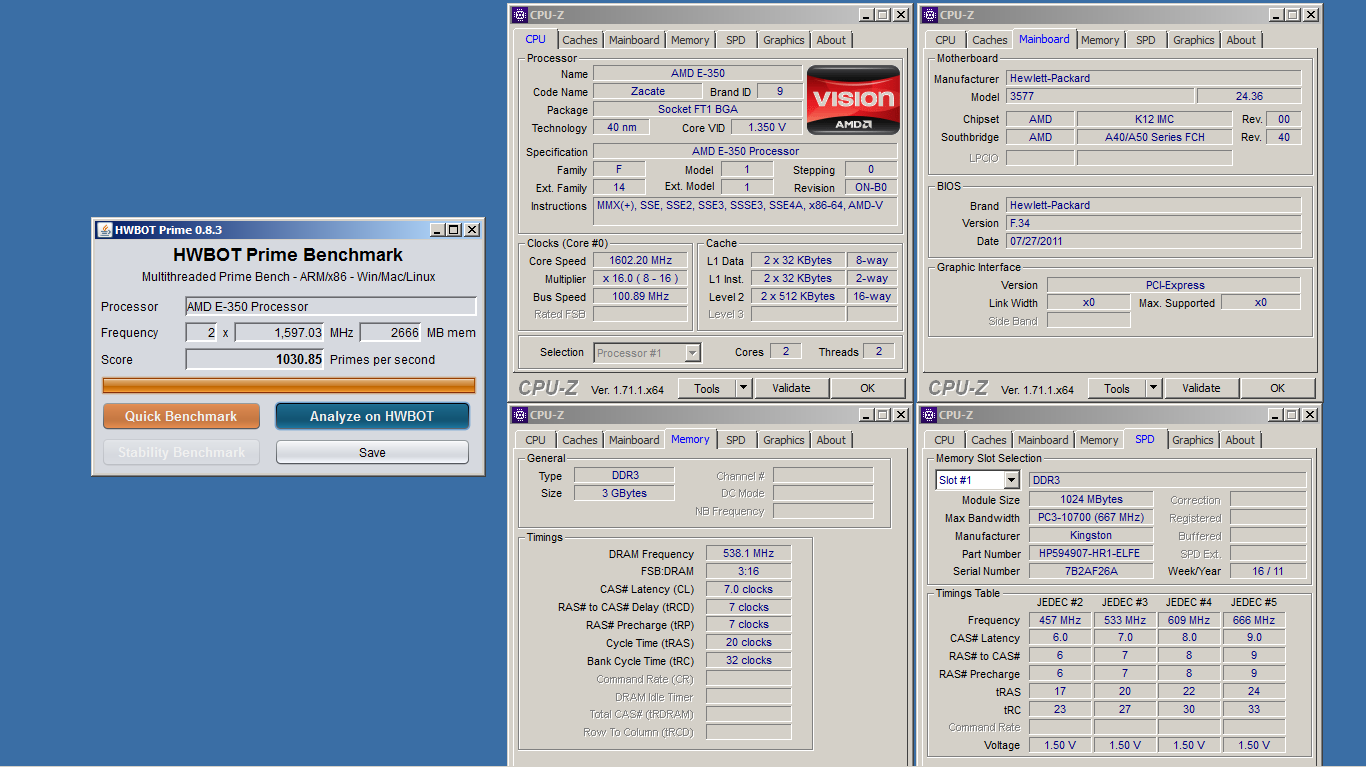Click the Bus Speed value 100.89 MHz
The image size is (1366, 768).
click(x=640, y=296)
